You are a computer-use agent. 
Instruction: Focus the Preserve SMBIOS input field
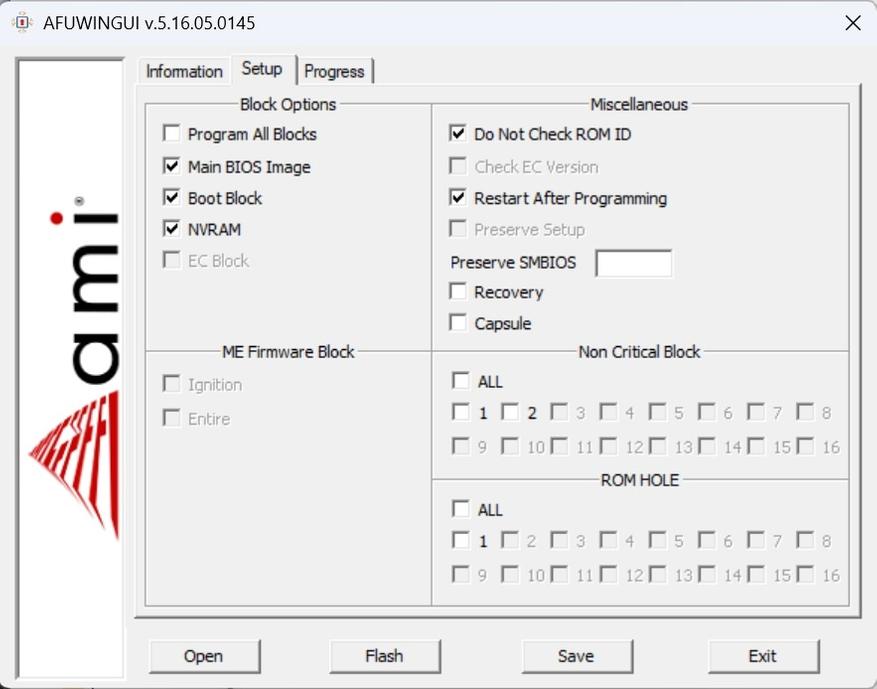coord(634,263)
